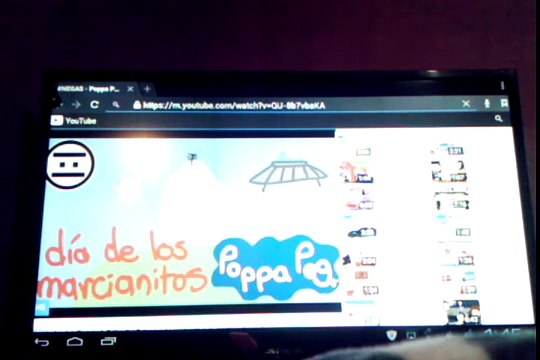The width and height of the screenshot is (540, 360).
Task: Go forward with the arrow button
Action: coord(76,104)
